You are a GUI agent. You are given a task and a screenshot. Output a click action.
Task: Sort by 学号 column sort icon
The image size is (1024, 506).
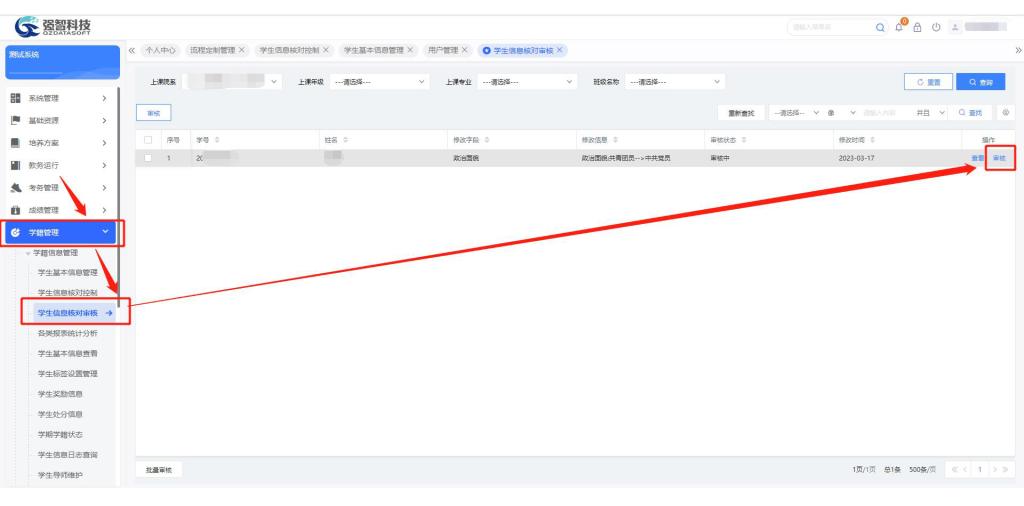click(217, 141)
